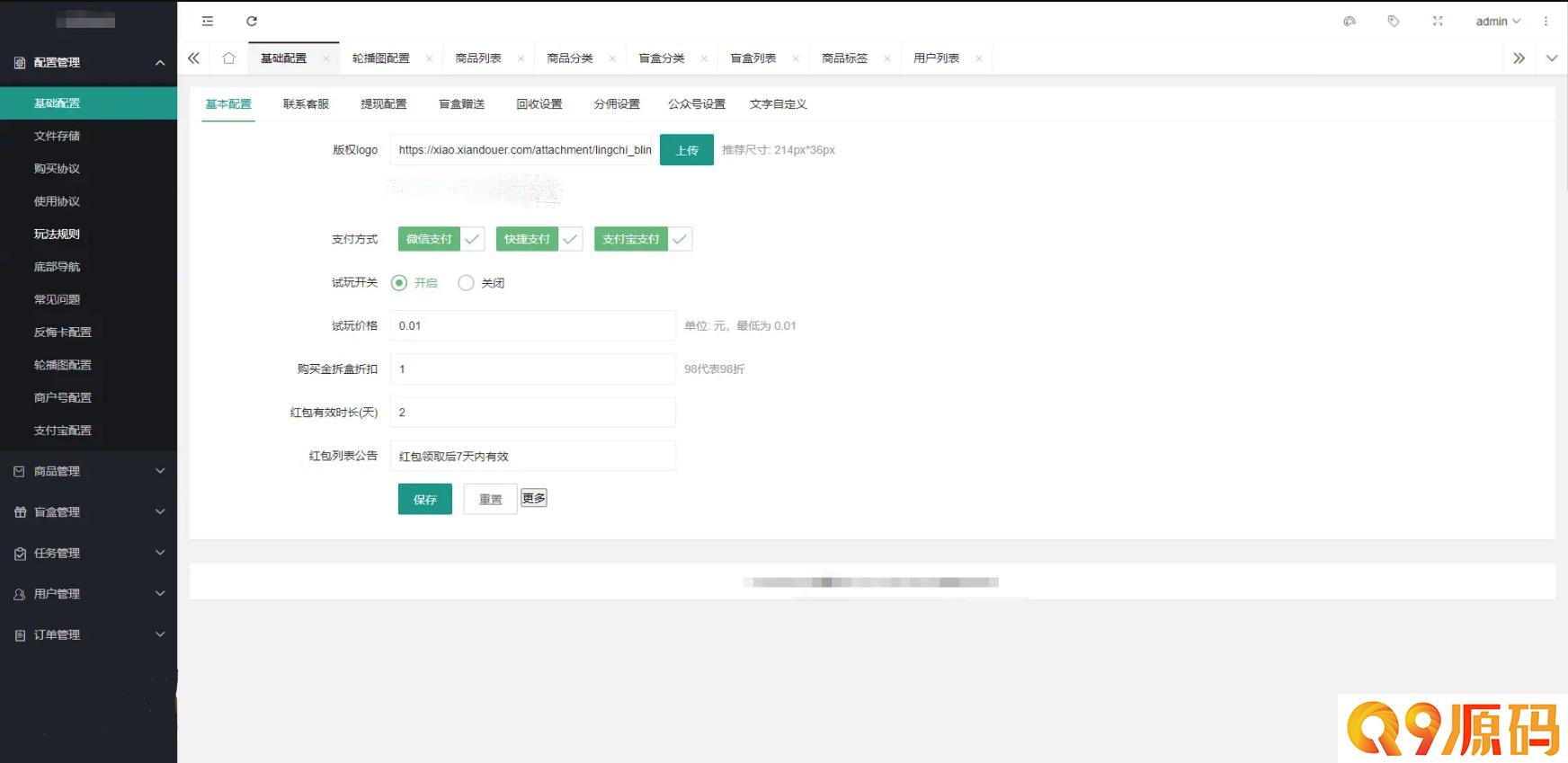Select 关闭 for 试玩开关

tap(481, 283)
